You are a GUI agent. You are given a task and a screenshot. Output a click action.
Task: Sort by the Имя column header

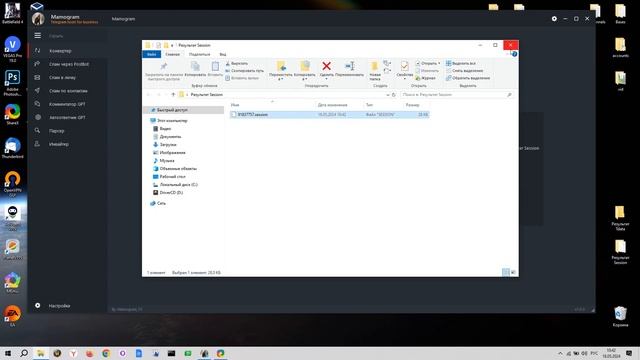235,105
